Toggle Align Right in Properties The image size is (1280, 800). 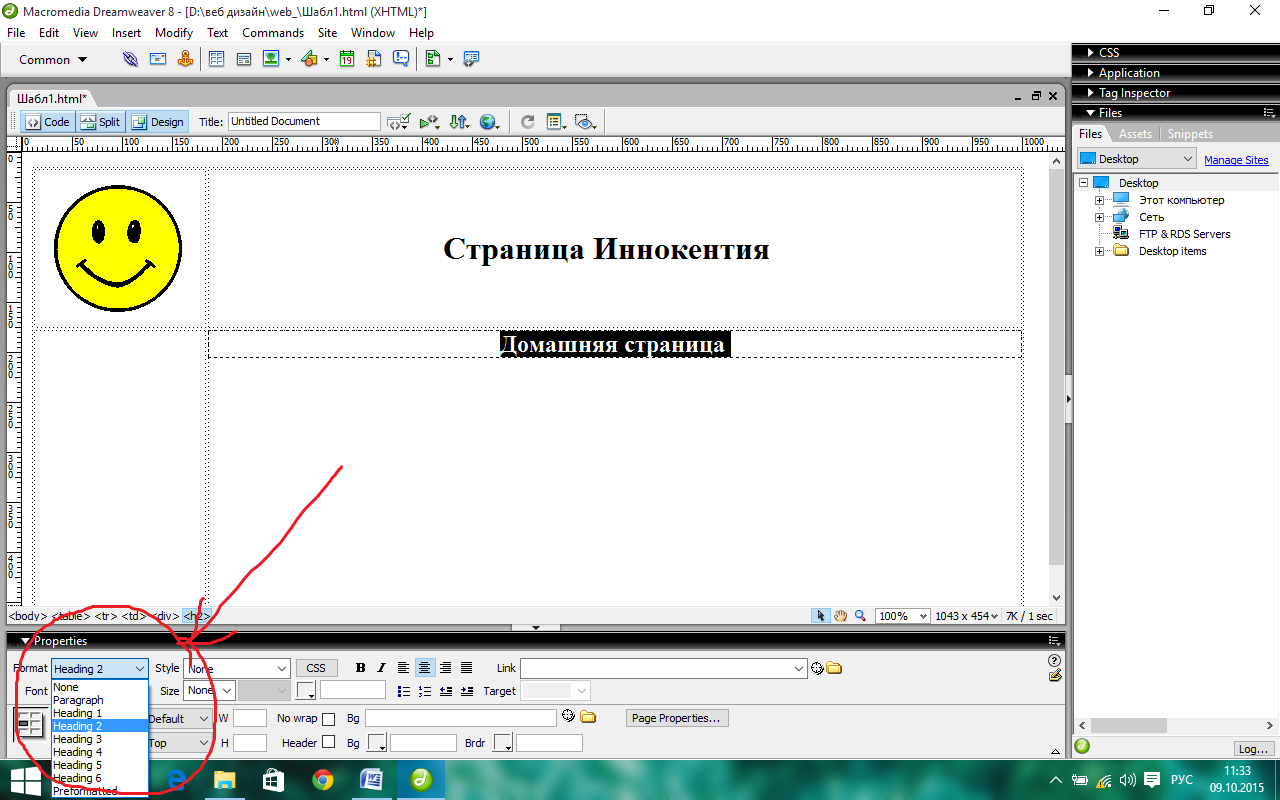(x=446, y=668)
